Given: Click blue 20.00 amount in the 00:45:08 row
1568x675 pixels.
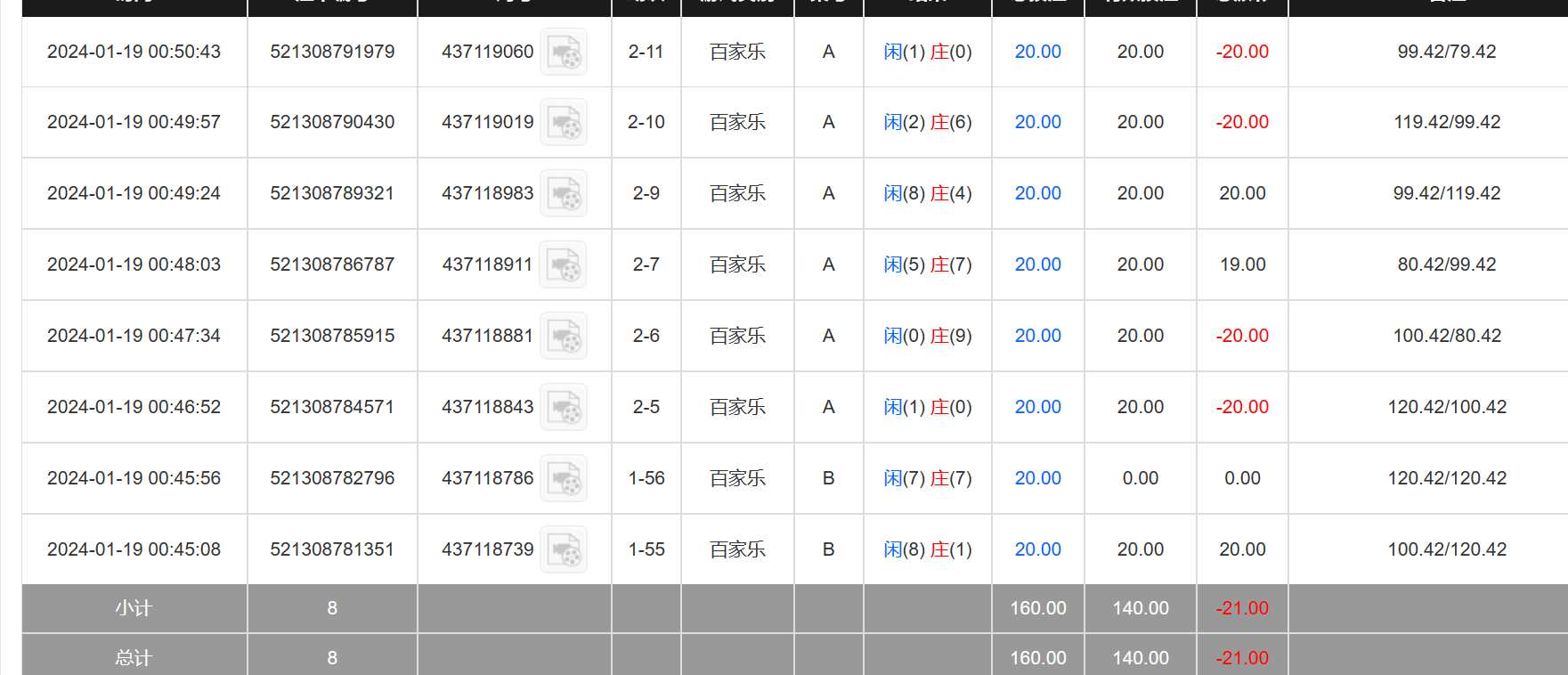Looking at the screenshot, I should 1037,549.
